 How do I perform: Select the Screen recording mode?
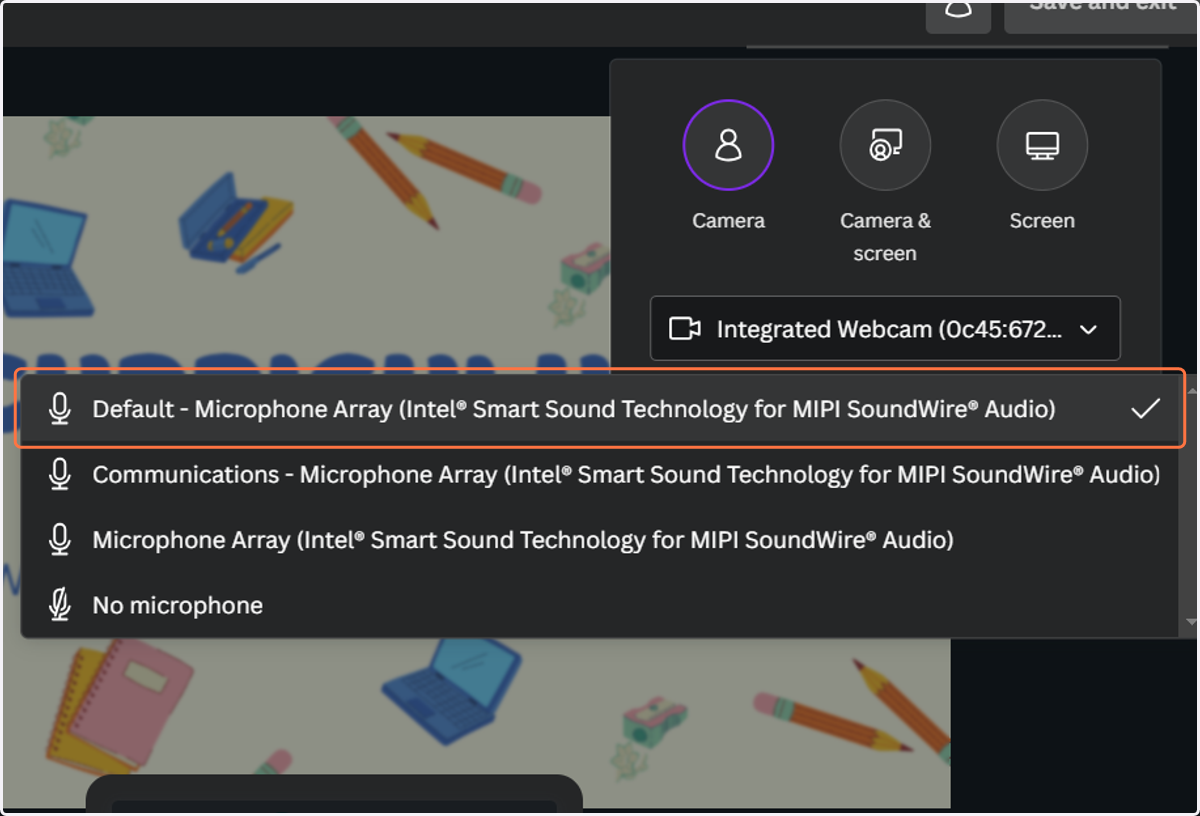(1042, 146)
